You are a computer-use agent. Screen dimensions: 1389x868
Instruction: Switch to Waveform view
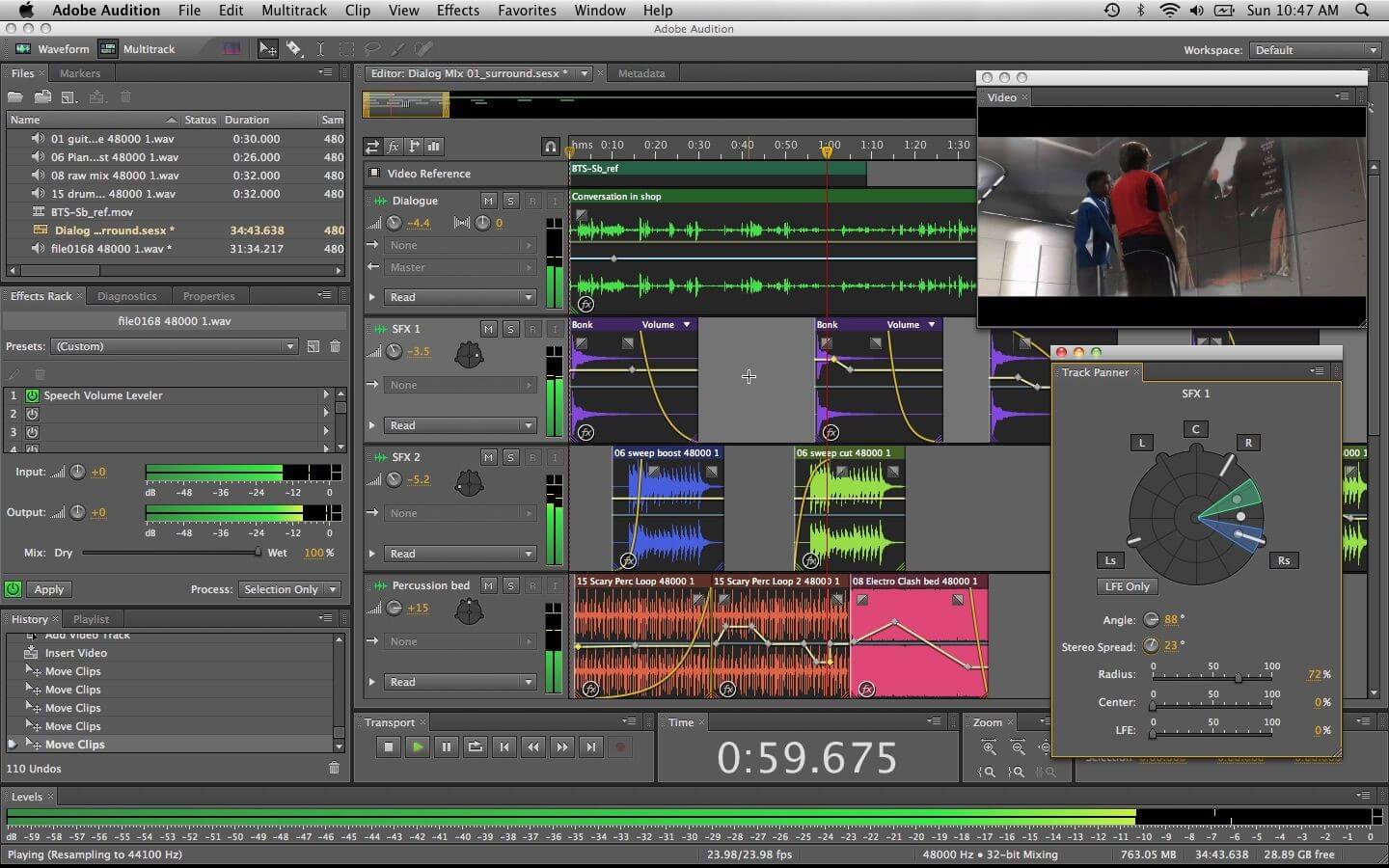point(64,48)
